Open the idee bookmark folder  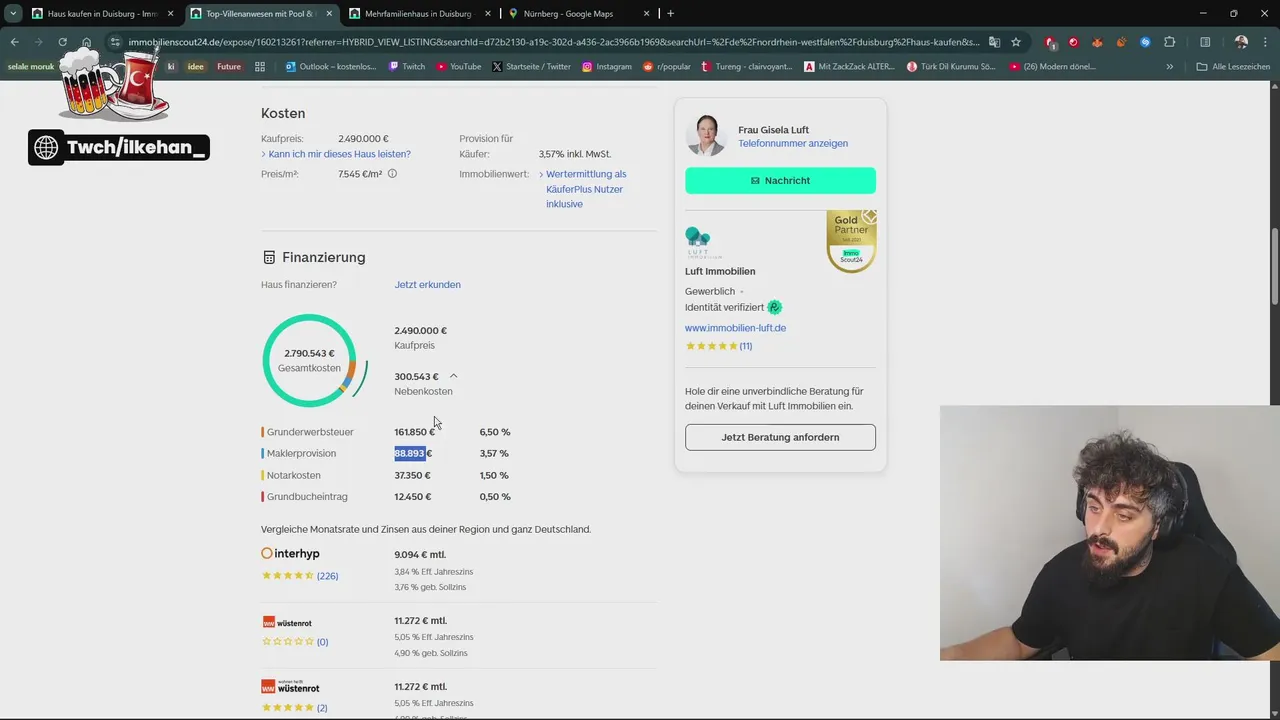(195, 67)
